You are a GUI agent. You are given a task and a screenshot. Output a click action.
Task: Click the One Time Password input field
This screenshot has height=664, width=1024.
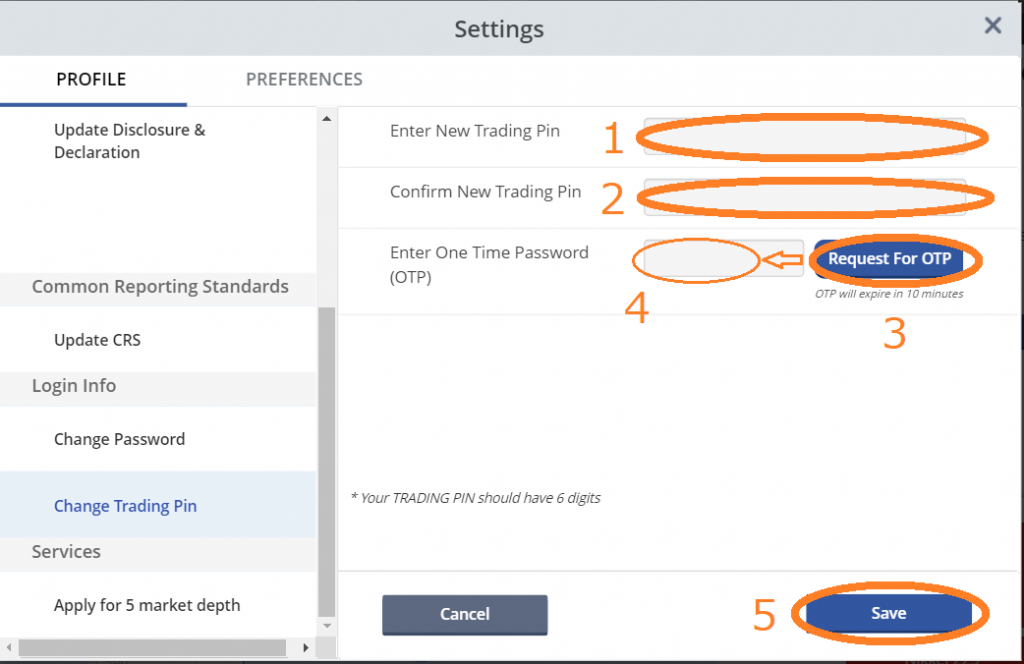tap(724, 259)
